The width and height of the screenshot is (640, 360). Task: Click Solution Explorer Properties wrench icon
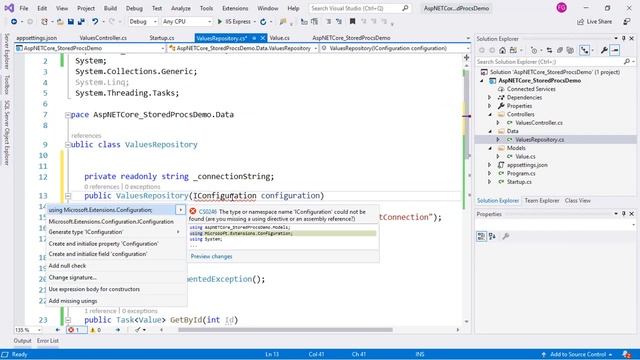604,50
